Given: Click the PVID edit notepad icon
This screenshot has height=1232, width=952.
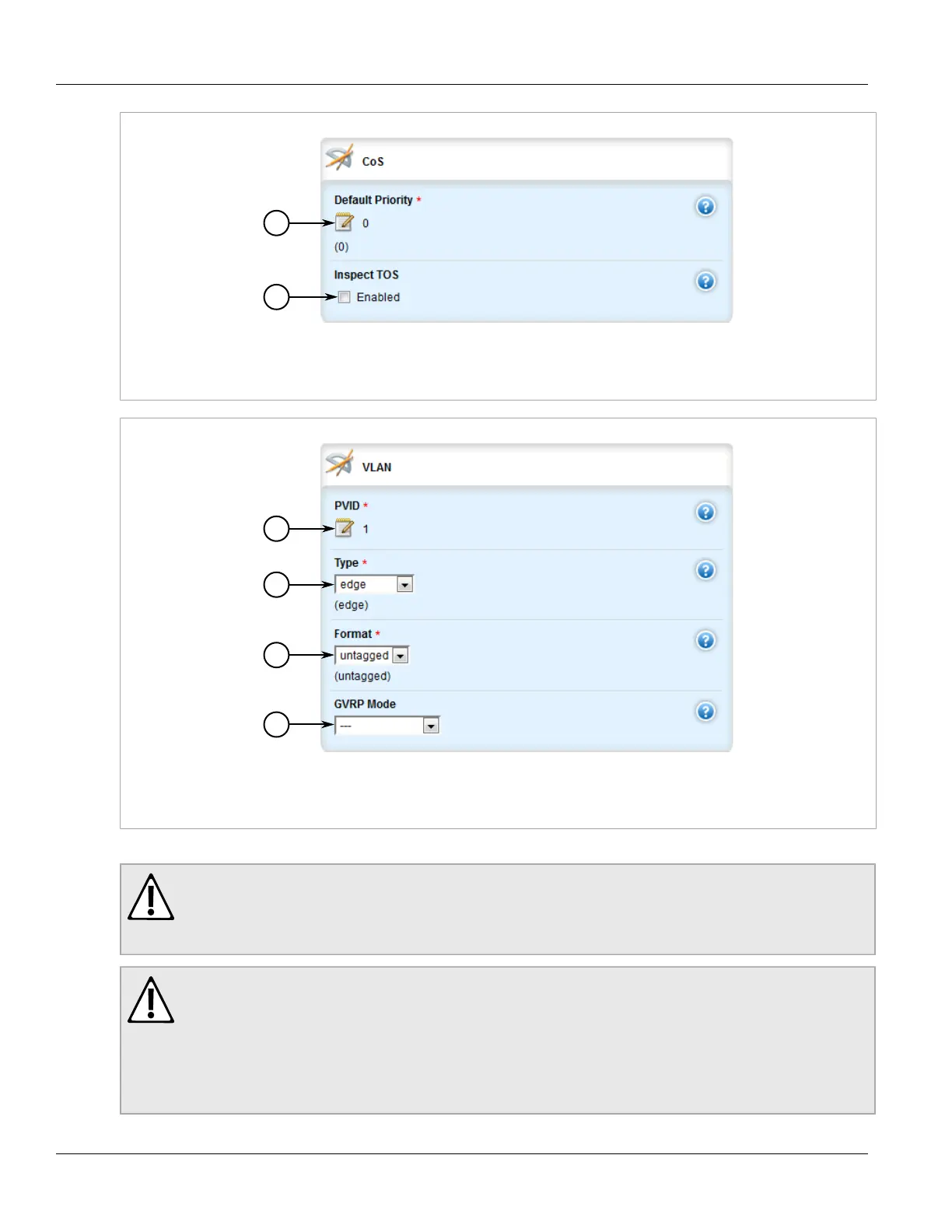Looking at the screenshot, I should point(345,529).
